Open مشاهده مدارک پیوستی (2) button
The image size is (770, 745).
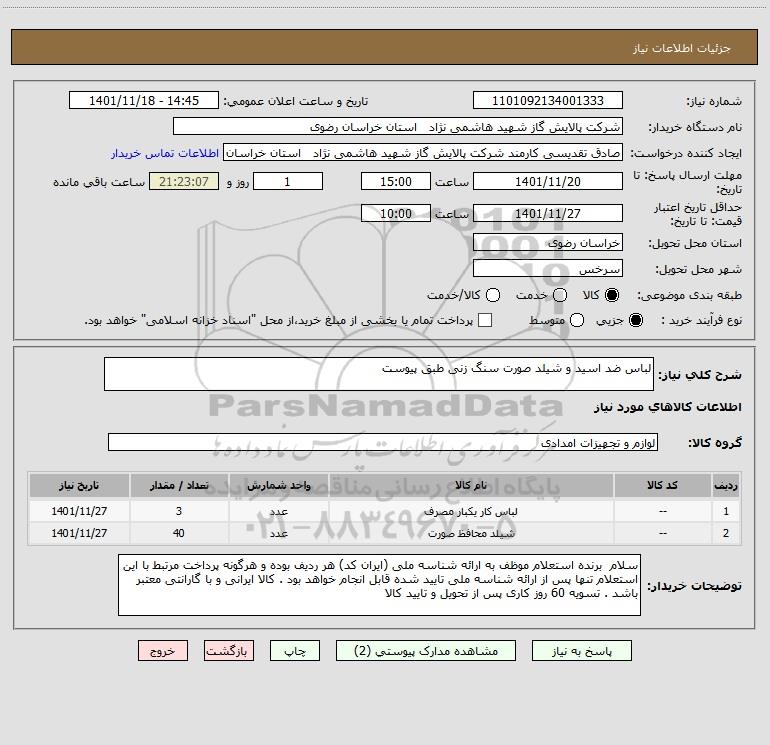pos(426,651)
